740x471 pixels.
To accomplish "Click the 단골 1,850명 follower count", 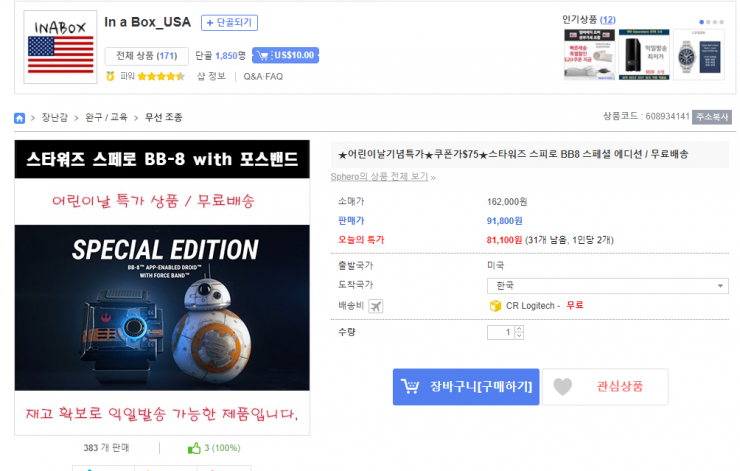I will pyautogui.click(x=220, y=56).
